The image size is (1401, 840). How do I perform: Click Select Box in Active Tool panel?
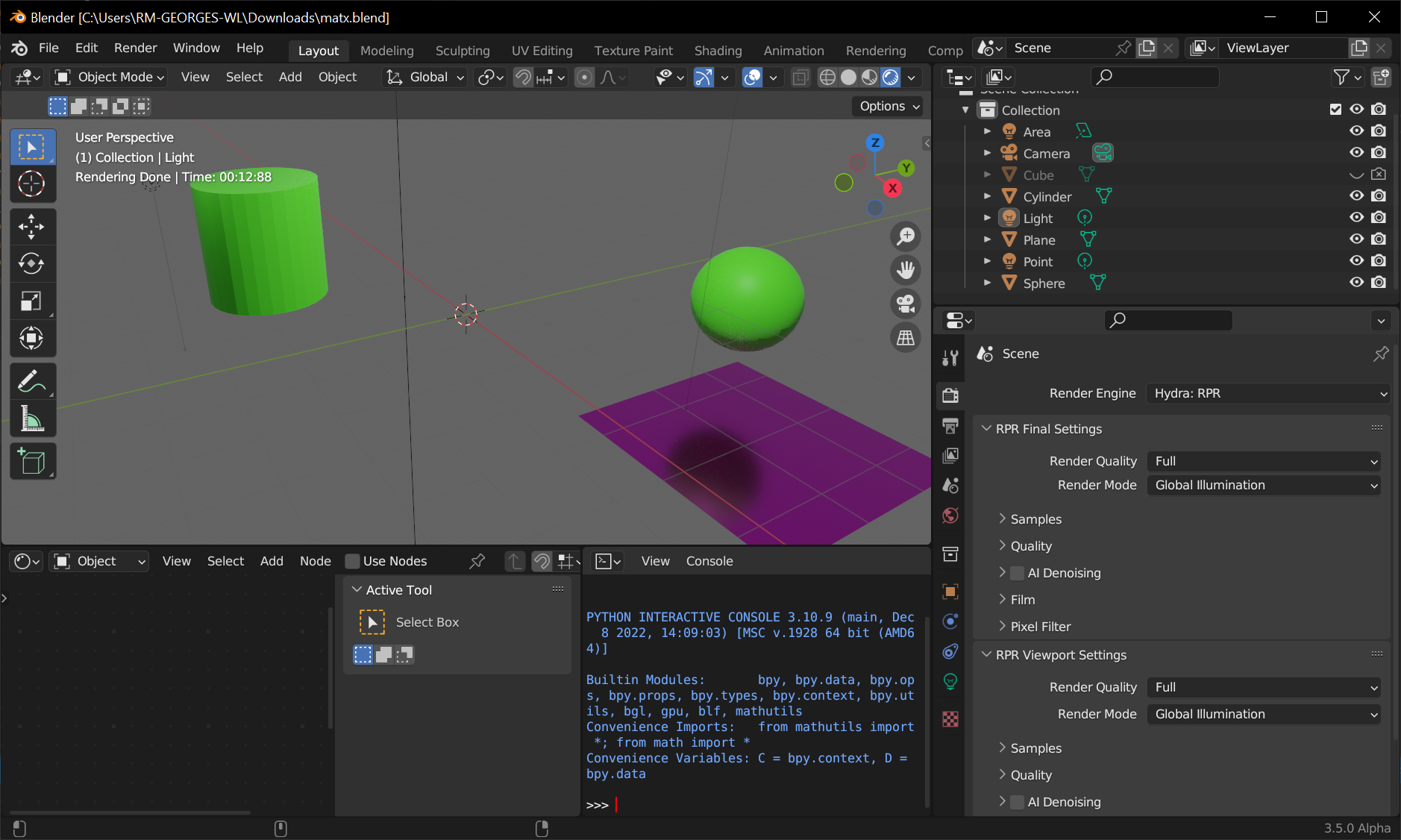[427, 622]
